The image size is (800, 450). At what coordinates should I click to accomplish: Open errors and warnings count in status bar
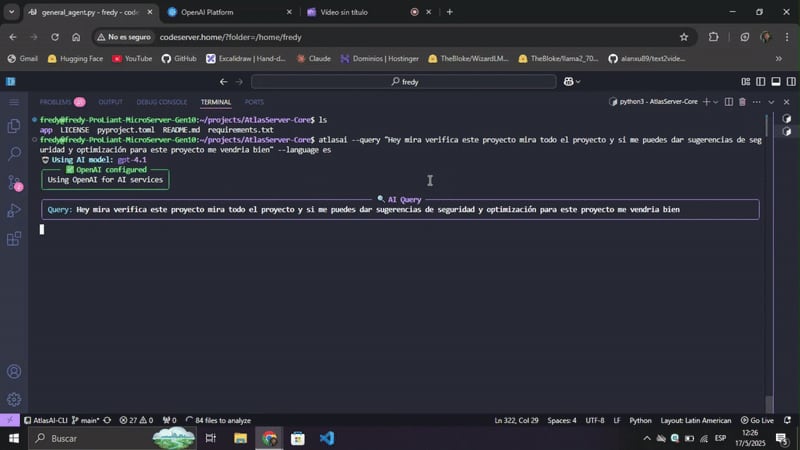136,420
